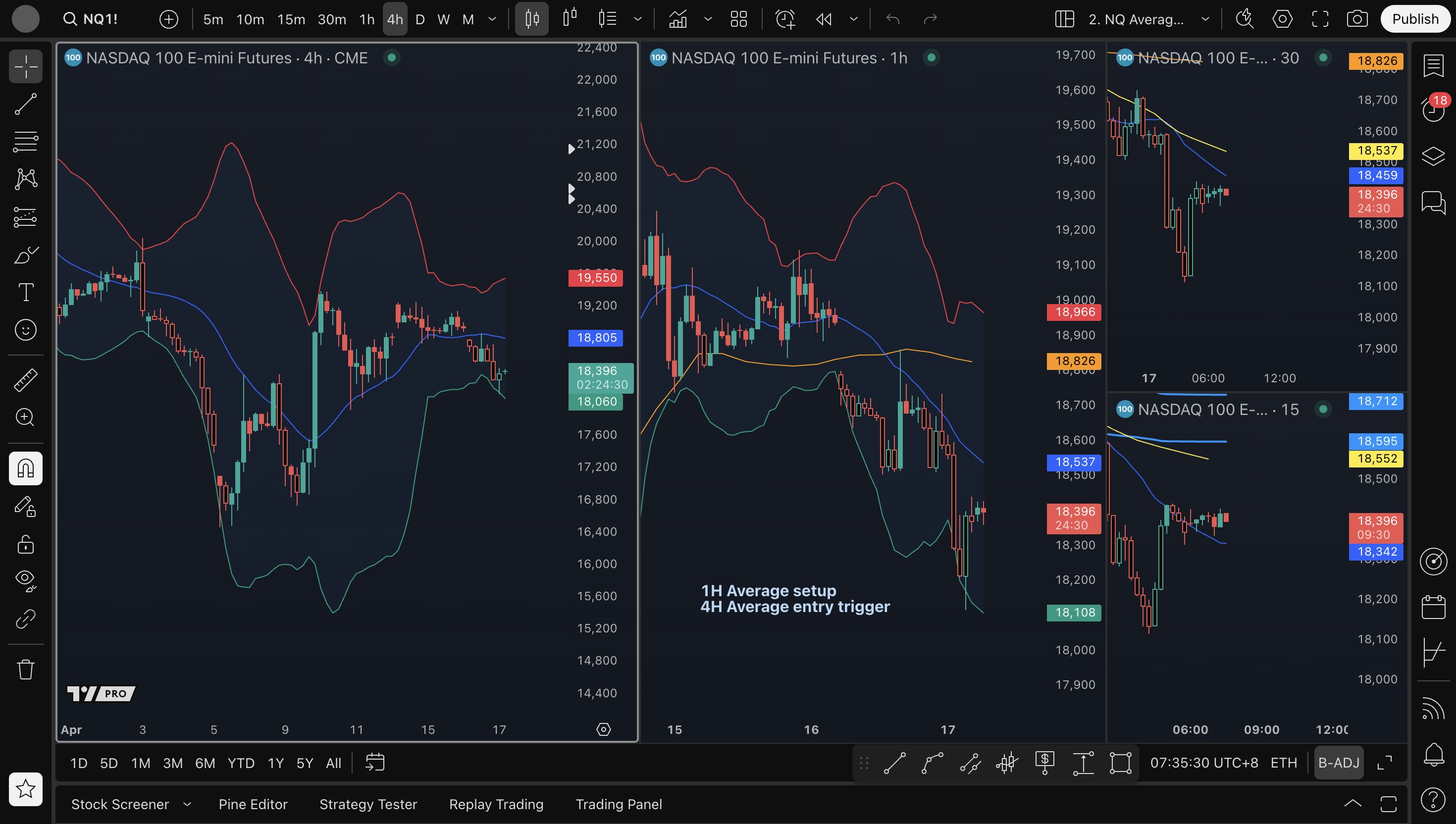1456x824 pixels.
Task: Toggle Magnet mode in left toolbar
Action: (x=25, y=468)
